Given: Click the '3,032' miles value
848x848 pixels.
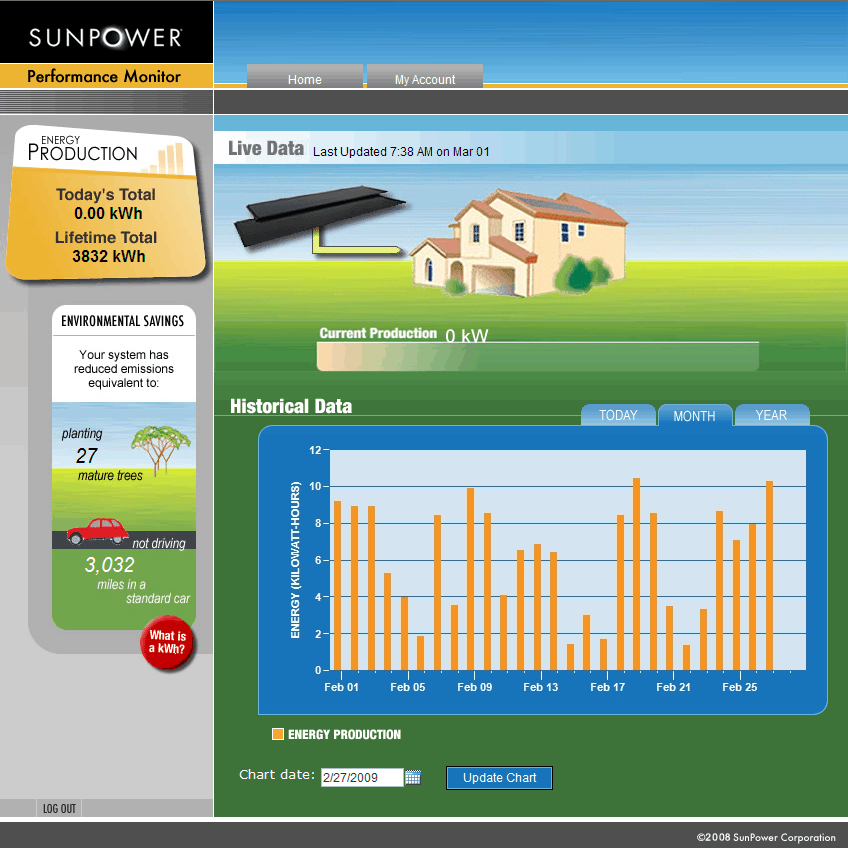Looking at the screenshot, I should point(109,565).
